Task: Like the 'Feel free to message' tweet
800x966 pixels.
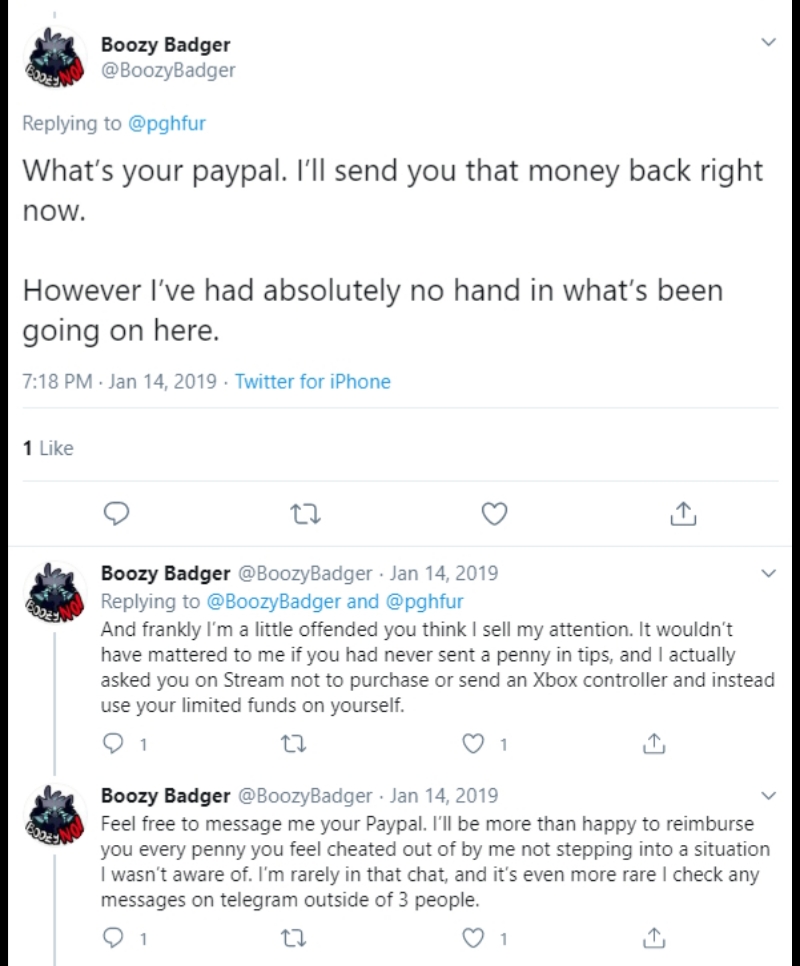Action: [x=473, y=938]
